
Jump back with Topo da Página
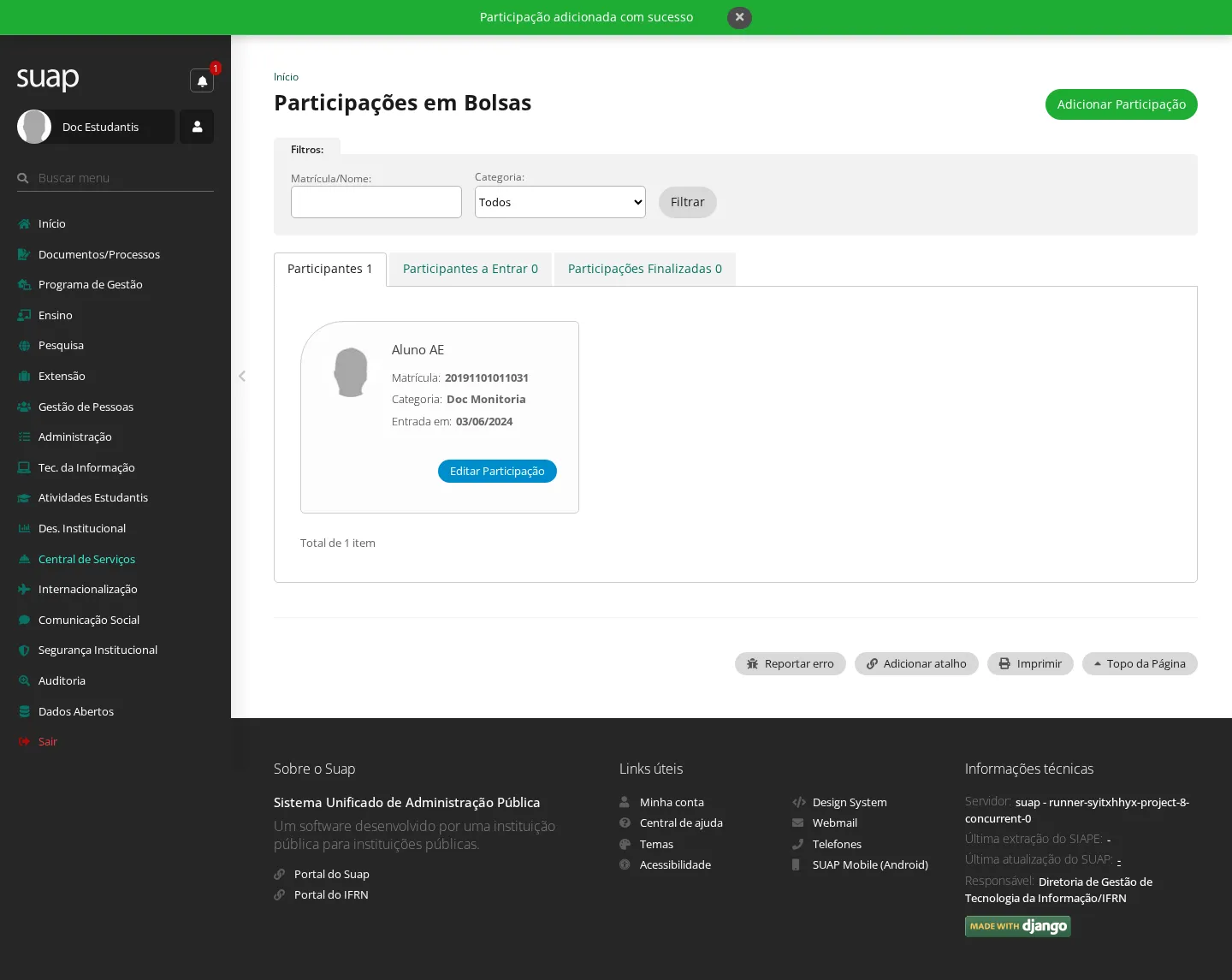(1140, 663)
